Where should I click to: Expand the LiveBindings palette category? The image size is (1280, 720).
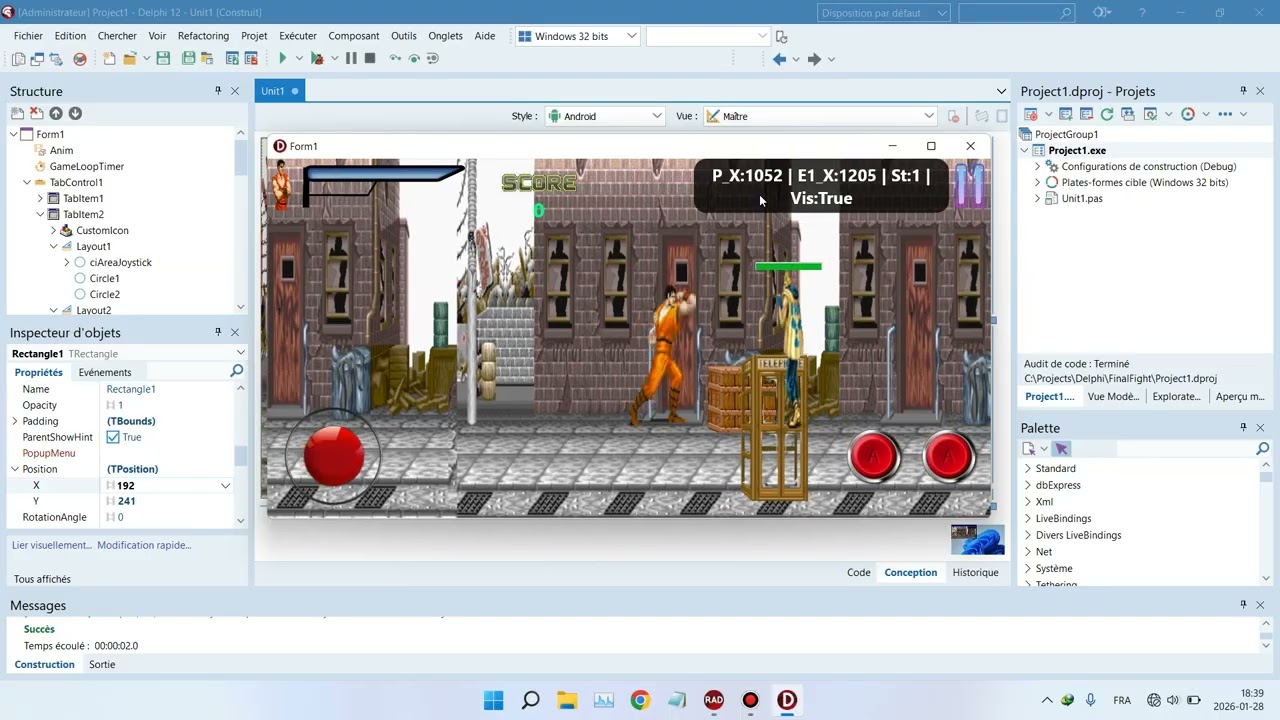[x=1027, y=518]
